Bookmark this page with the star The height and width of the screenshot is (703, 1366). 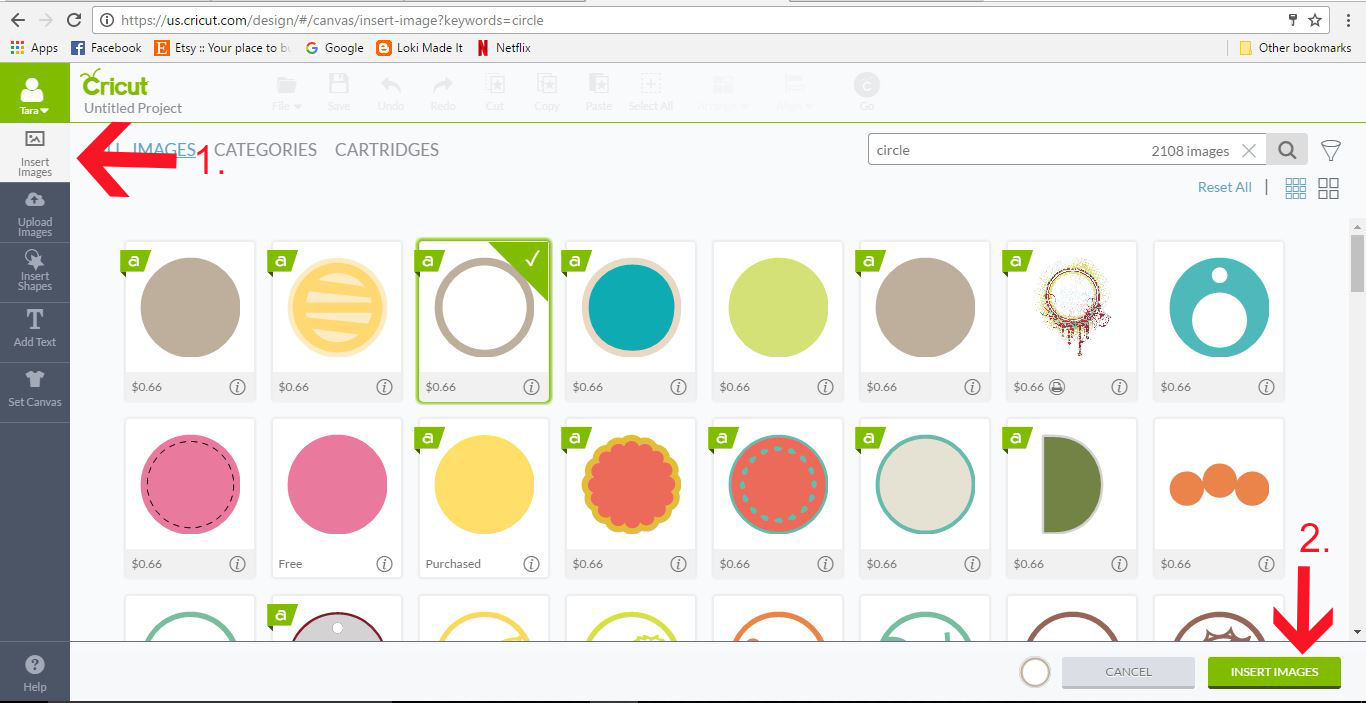tap(1316, 19)
